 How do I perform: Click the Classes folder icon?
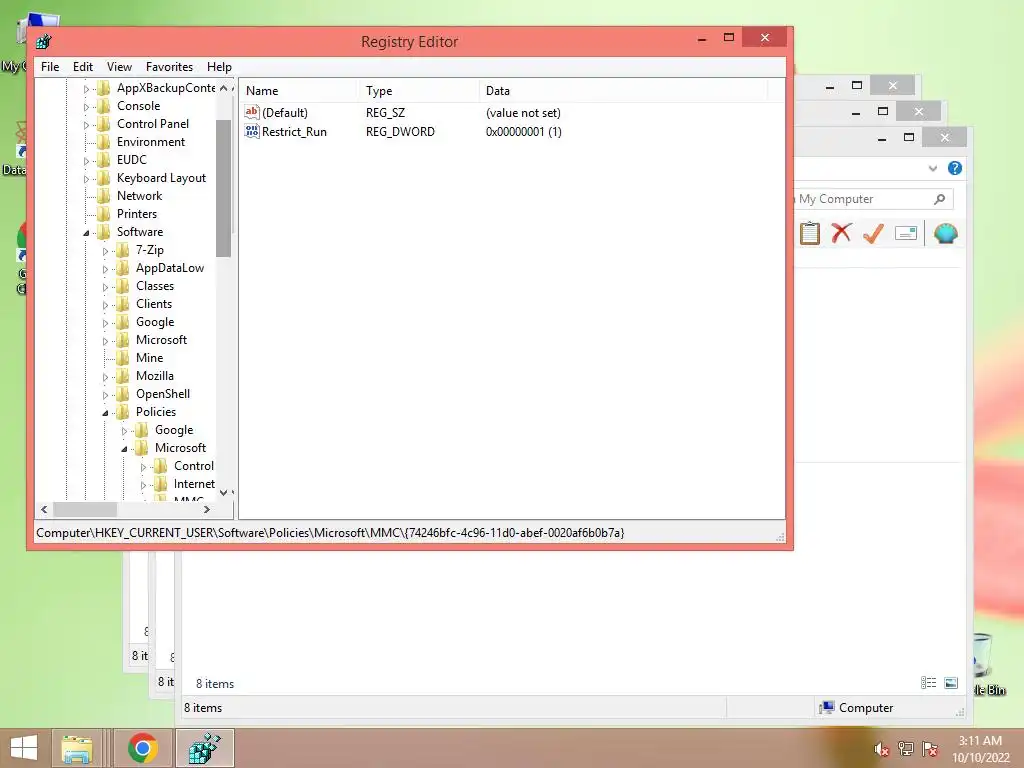[123, 285]
